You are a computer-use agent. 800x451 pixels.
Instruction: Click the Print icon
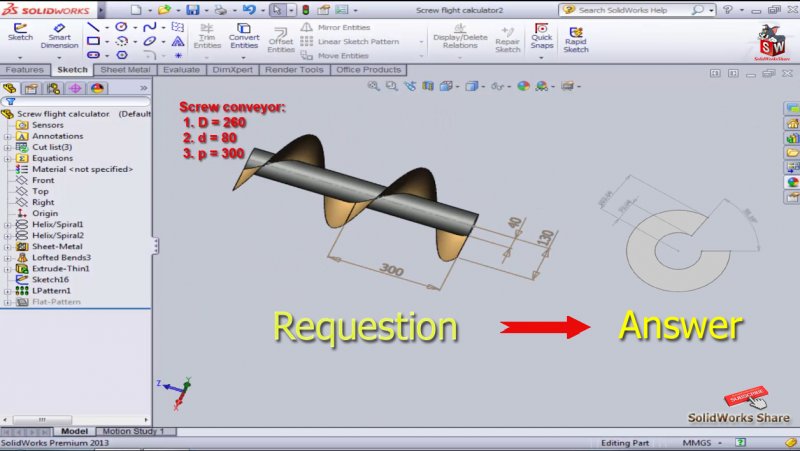point(220,10)
